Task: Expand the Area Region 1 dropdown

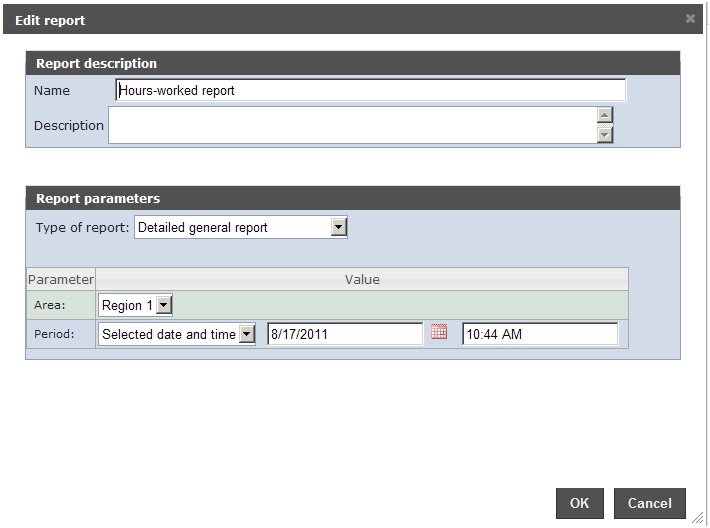Action: (x=135, y=305)
